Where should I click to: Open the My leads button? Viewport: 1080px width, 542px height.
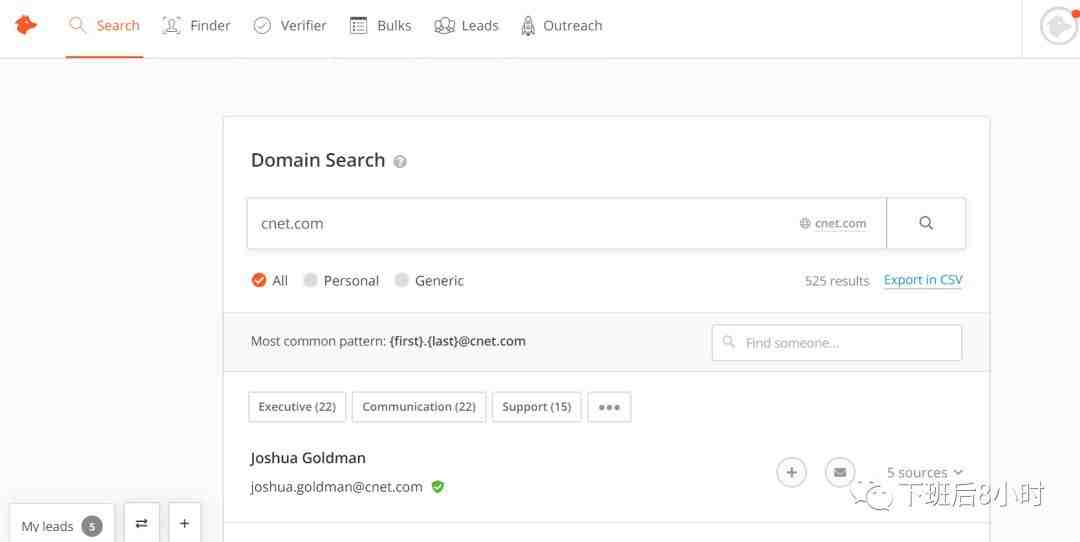point(62,525)
